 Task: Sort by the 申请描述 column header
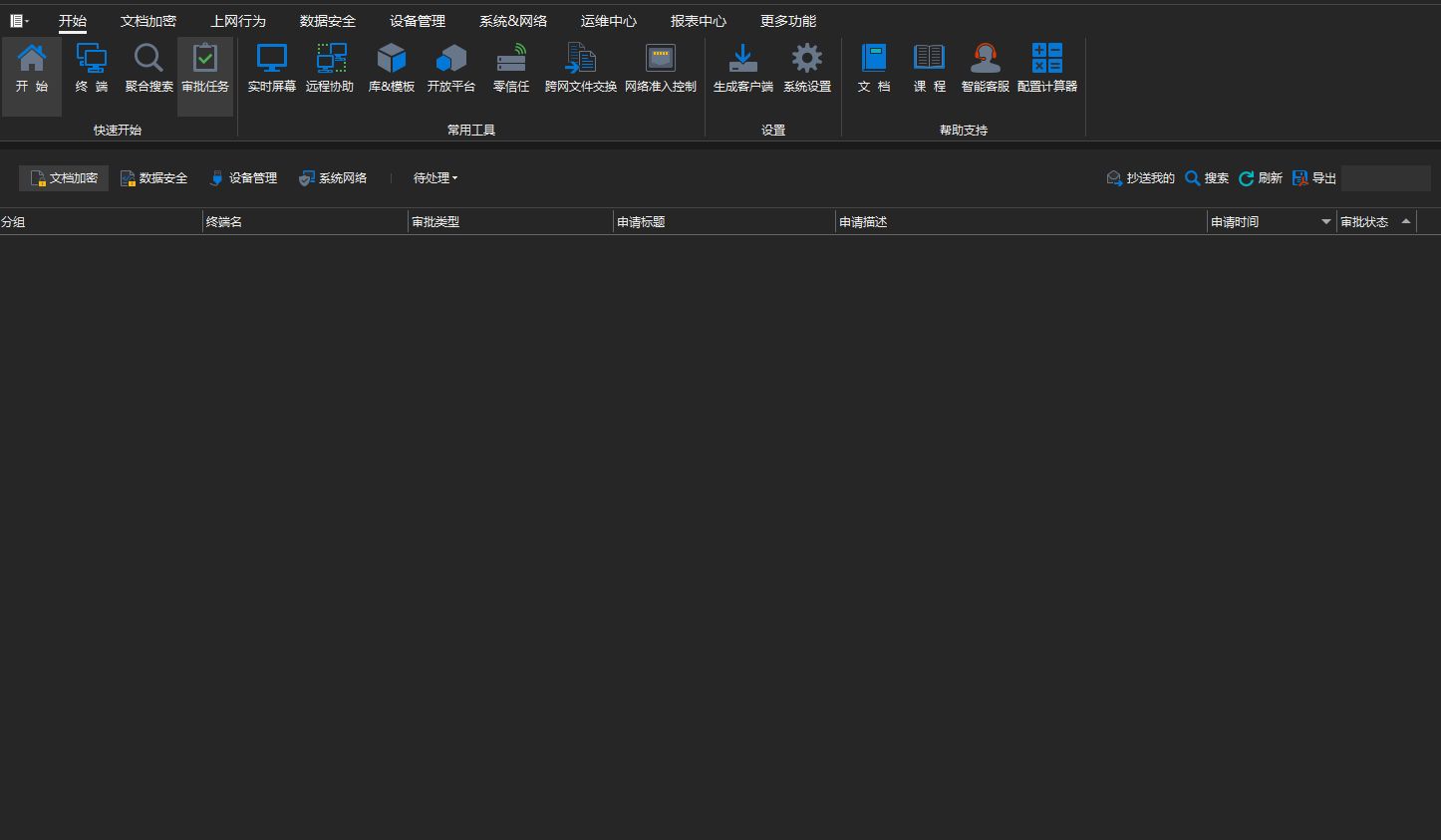pos(1021,221)
